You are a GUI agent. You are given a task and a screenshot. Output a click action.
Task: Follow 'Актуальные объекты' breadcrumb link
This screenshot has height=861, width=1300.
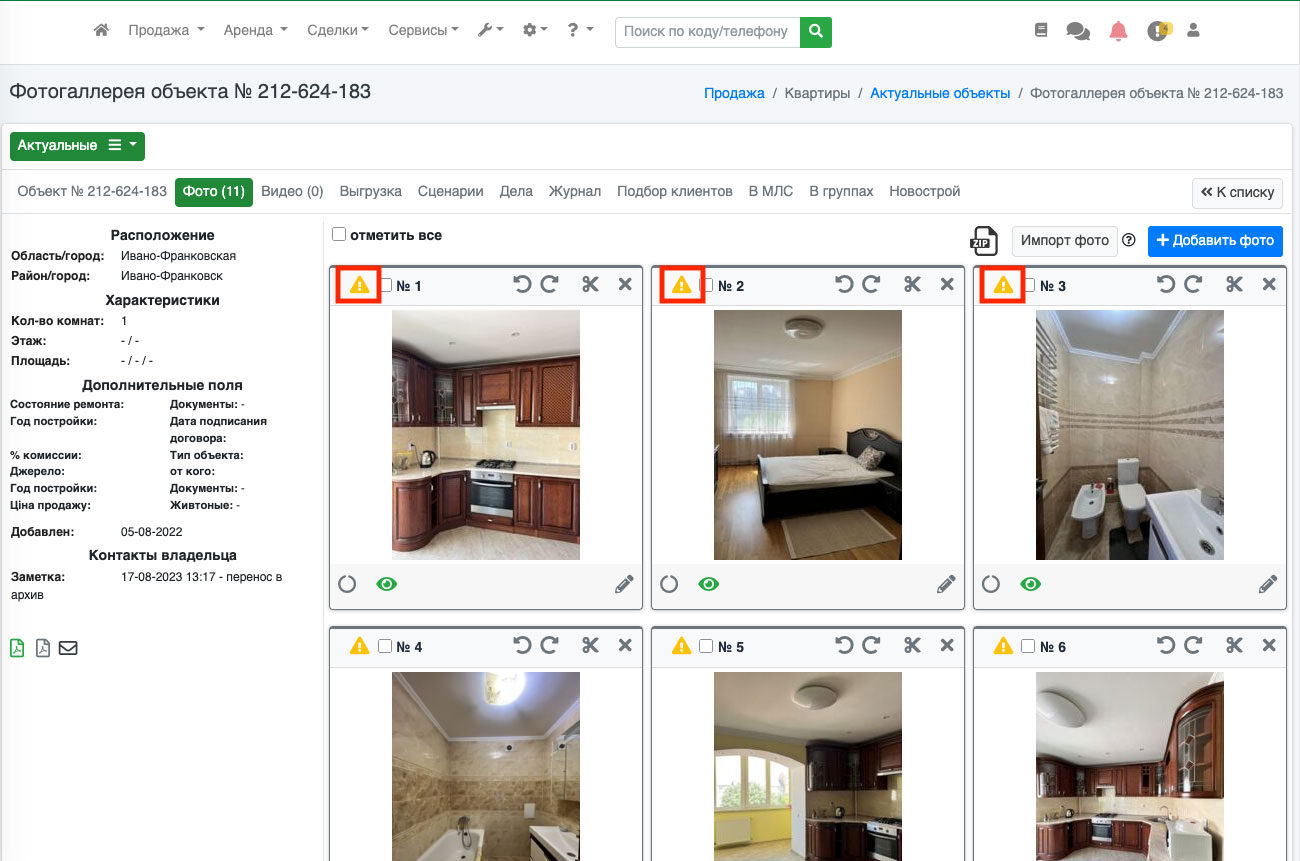point(939,93)
